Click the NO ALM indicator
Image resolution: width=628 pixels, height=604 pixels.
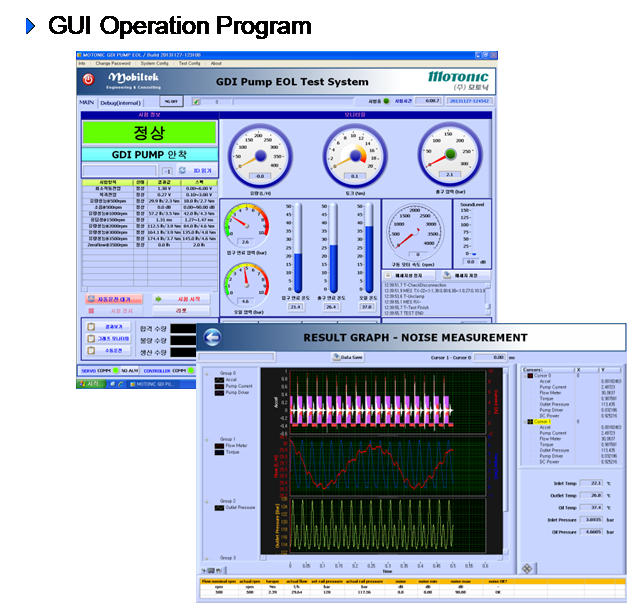[x=130, y=370]
